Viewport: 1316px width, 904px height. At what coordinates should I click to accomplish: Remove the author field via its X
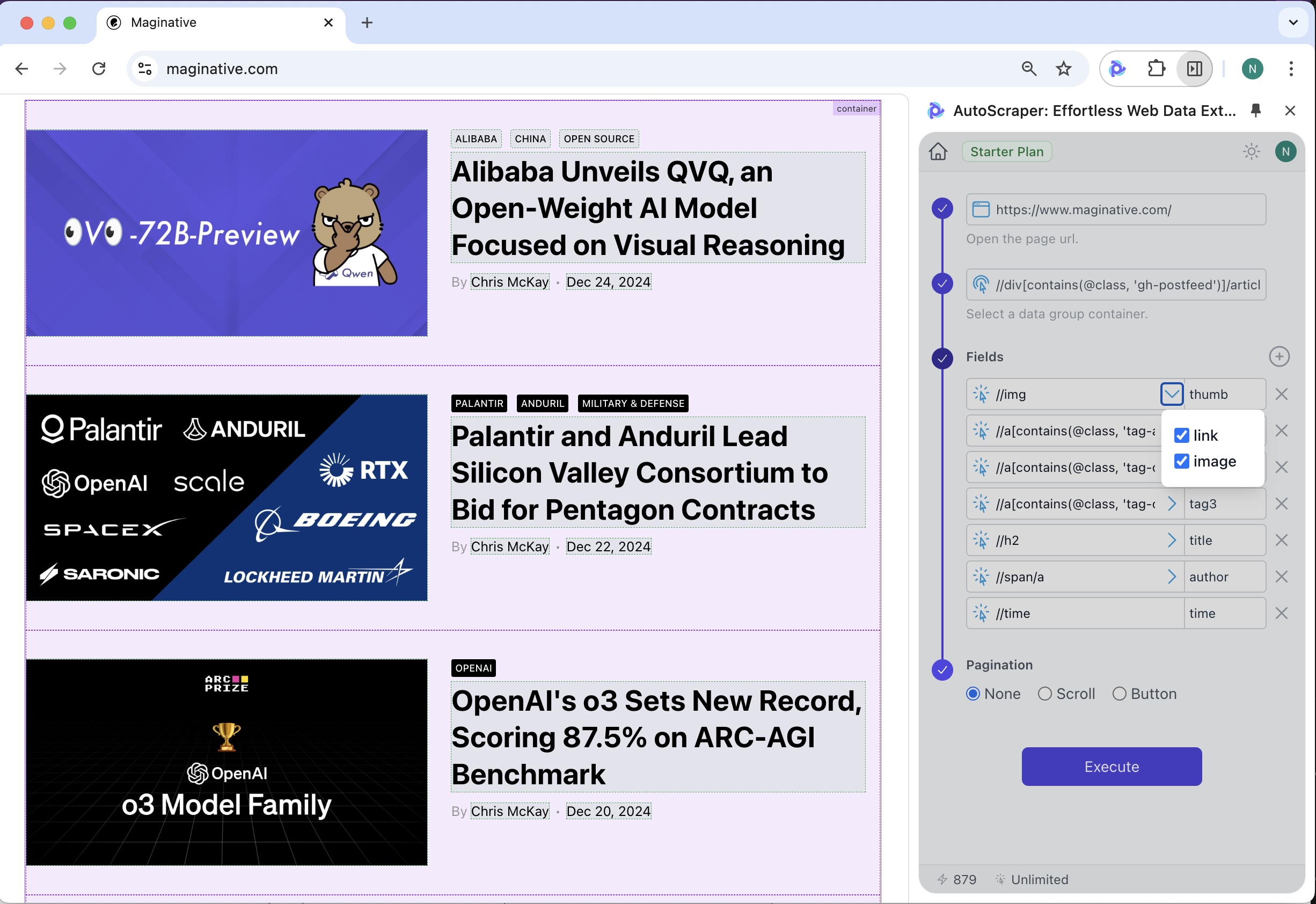point(1282,577)
